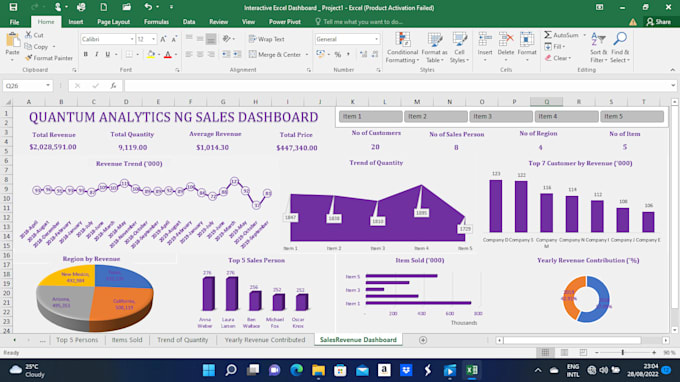Click the zoom slider handle
The width and height of the screenshot is (680, 382).
[623, 353]
